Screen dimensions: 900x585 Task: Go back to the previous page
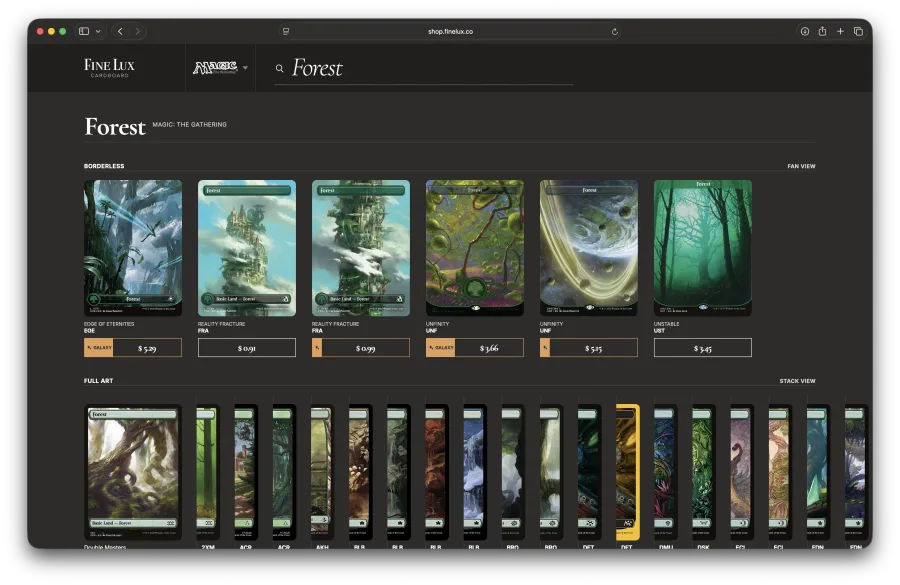[120, 32]
